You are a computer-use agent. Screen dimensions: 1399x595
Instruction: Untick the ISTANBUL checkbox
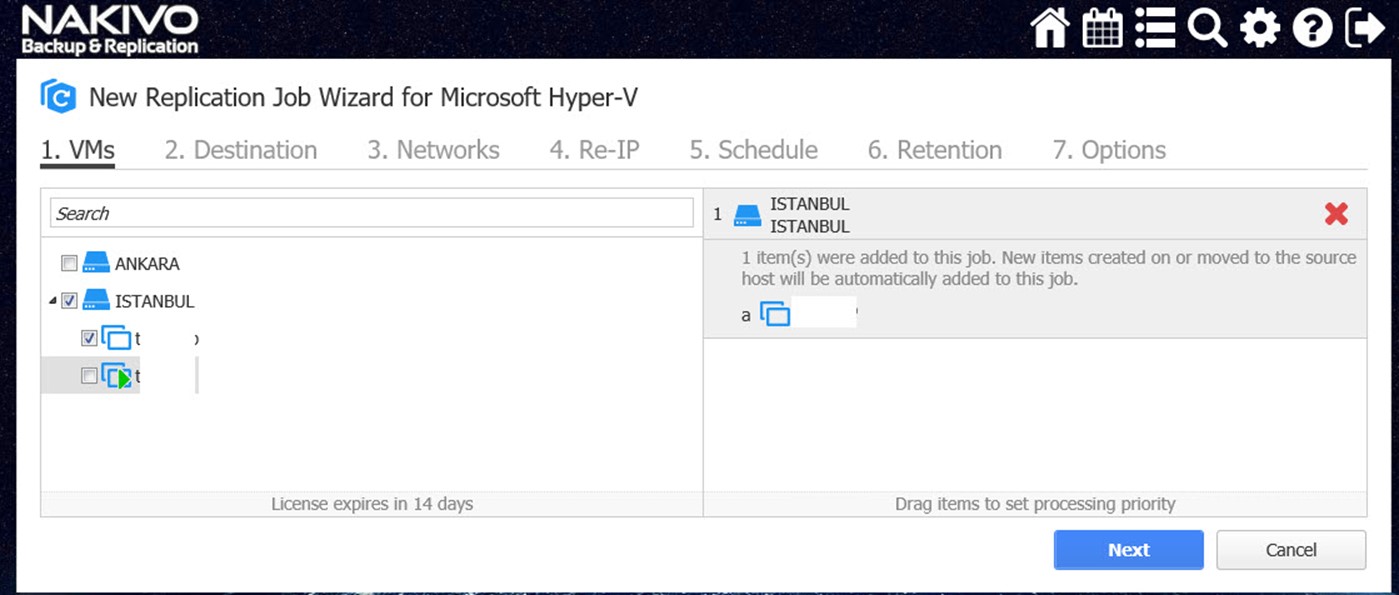pos(69,300)
